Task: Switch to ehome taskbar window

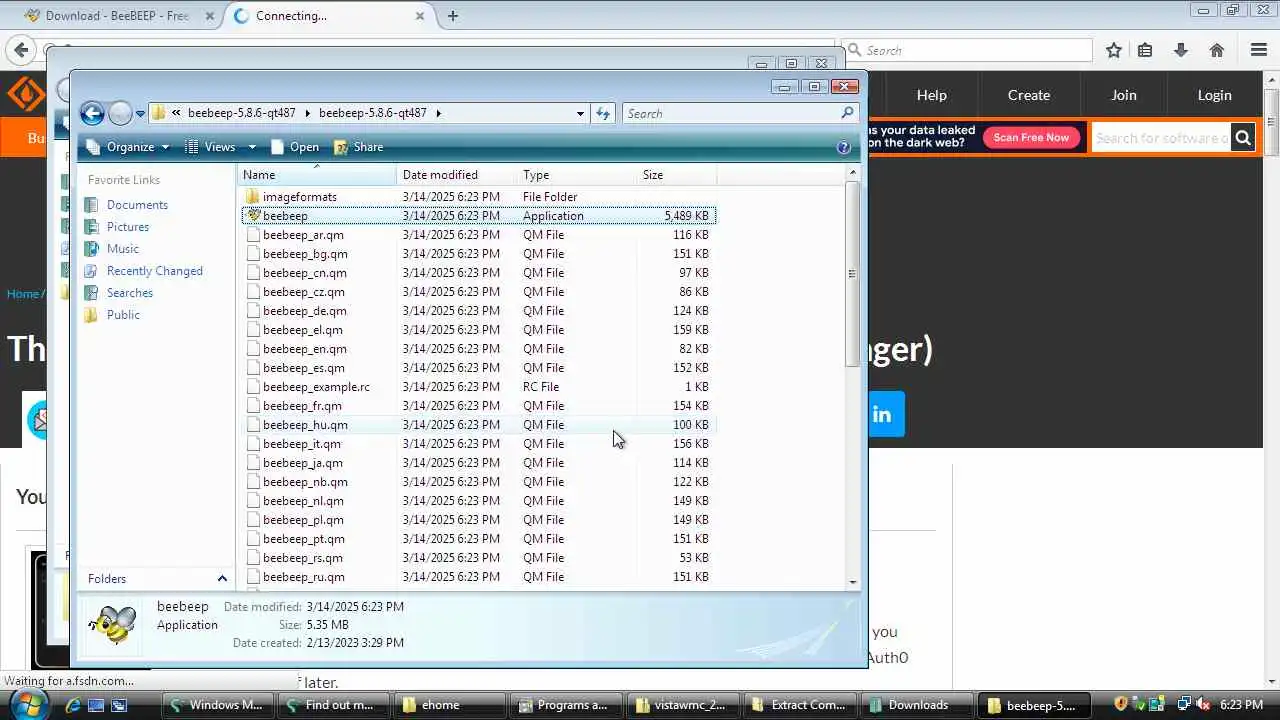Action: (451, 705)
